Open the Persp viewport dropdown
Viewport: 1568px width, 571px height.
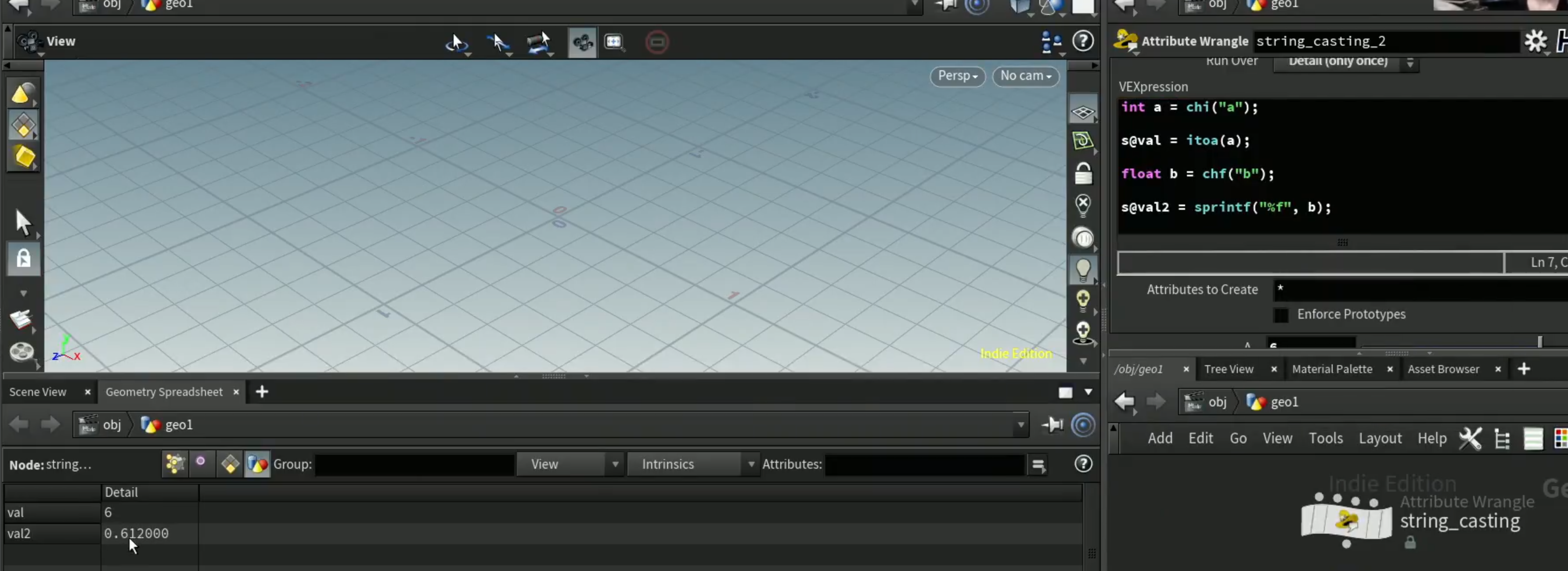coord(957,76)
